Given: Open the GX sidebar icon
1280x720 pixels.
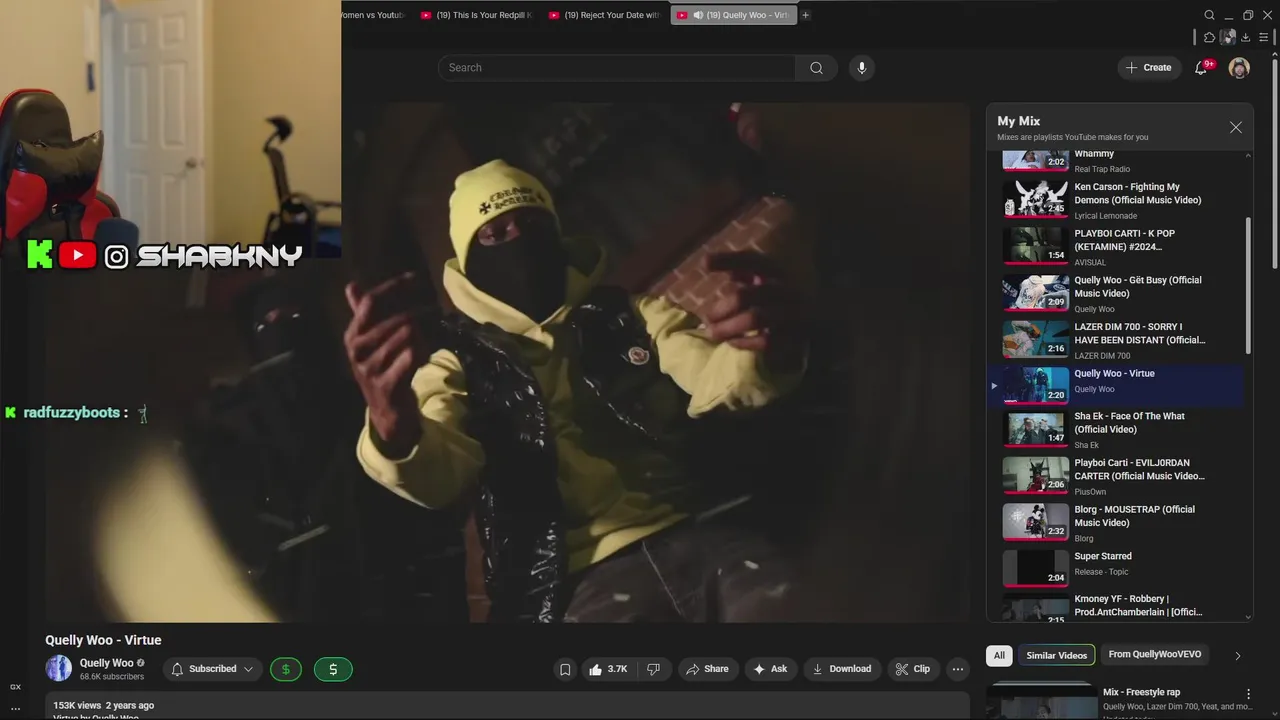Looking at the screenshot, I should pyautogui.click(x=15, y=687).
